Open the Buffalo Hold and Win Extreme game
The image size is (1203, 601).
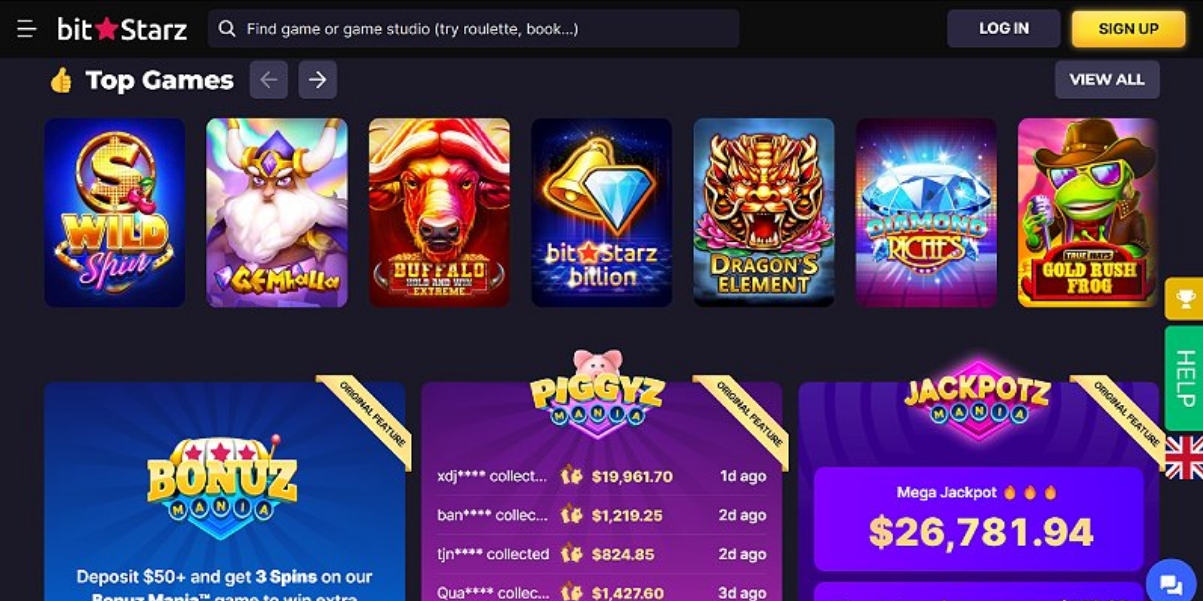click(x=439, y=213)
